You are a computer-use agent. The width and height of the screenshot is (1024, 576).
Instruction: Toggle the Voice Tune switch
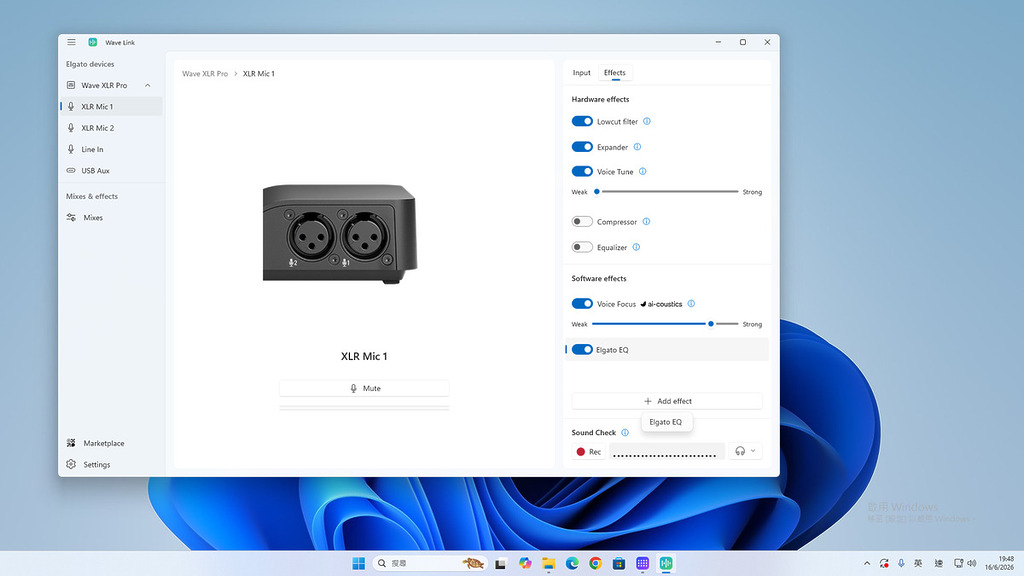pyautogui.click(x=582, y=171)
